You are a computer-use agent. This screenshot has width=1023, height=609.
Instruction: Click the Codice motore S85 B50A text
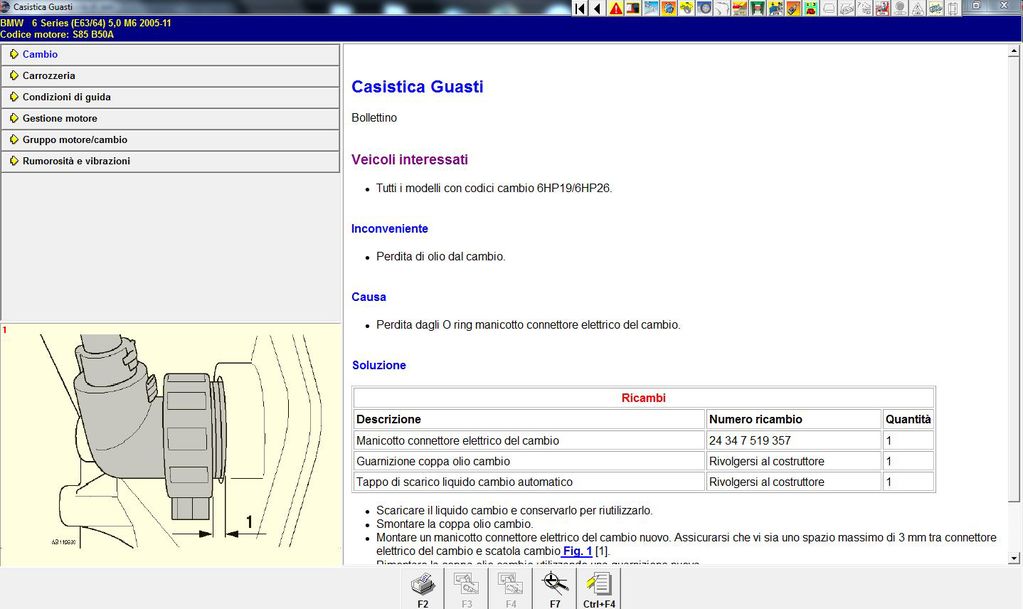pos(57,35)
